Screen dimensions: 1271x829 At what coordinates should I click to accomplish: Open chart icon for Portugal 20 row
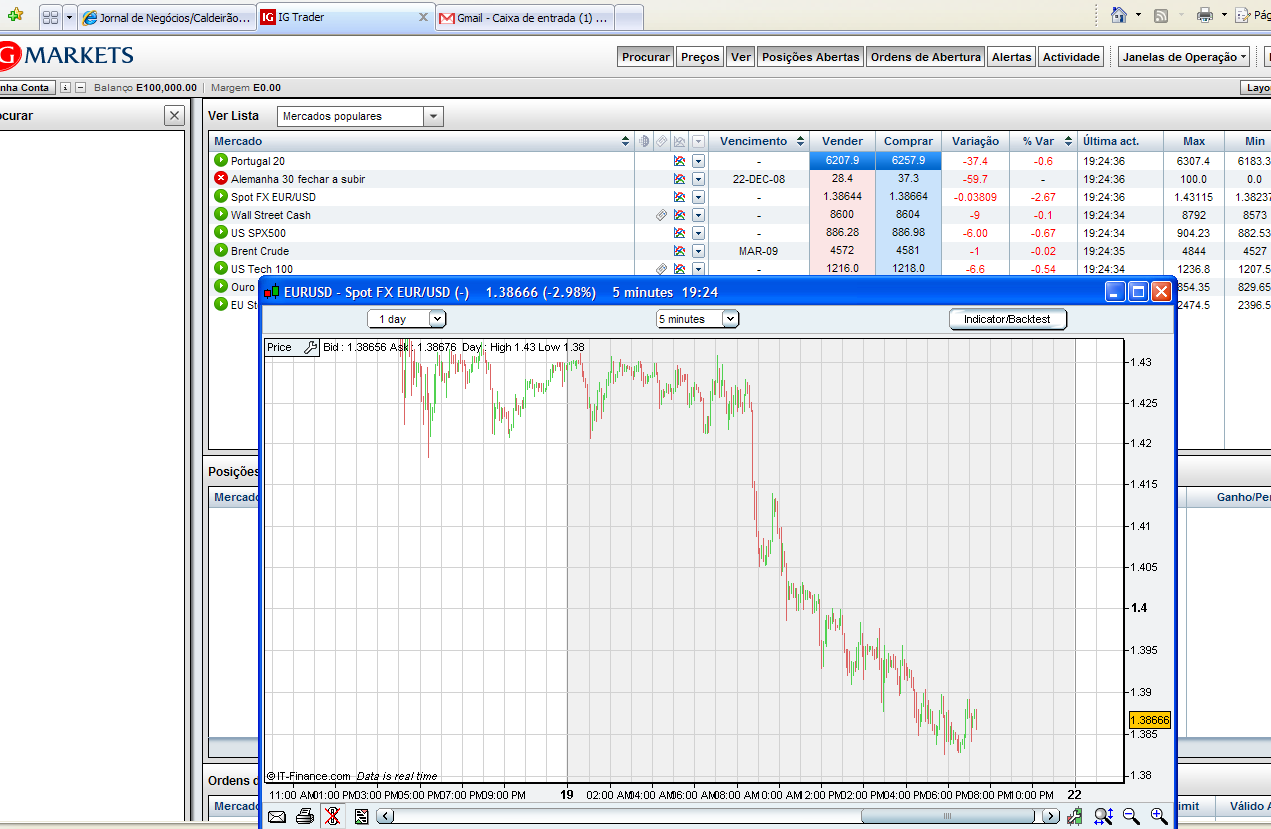pos(679,161)
